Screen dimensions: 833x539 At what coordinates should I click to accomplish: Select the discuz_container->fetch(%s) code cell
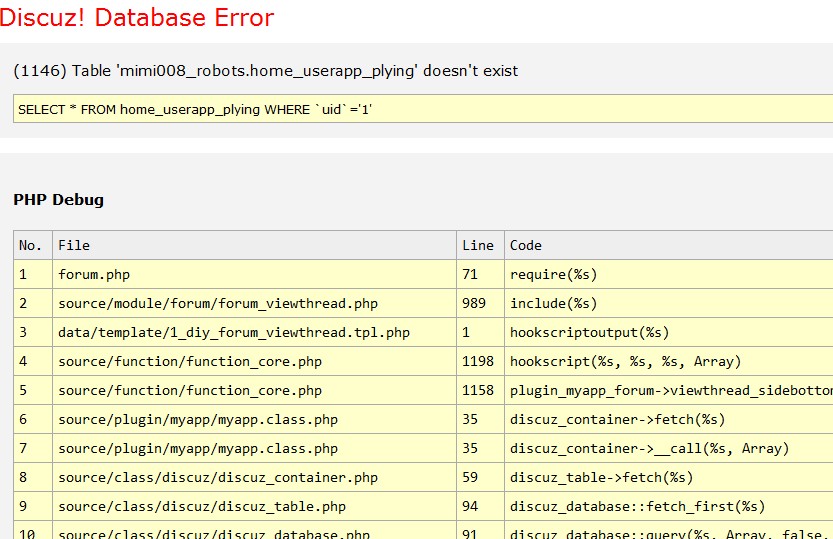pos(669,419)
